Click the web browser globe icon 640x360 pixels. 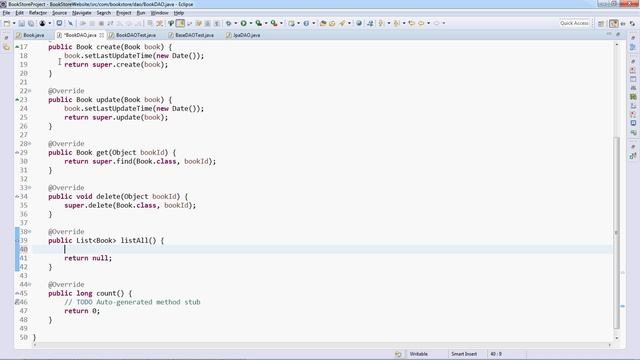359,23
